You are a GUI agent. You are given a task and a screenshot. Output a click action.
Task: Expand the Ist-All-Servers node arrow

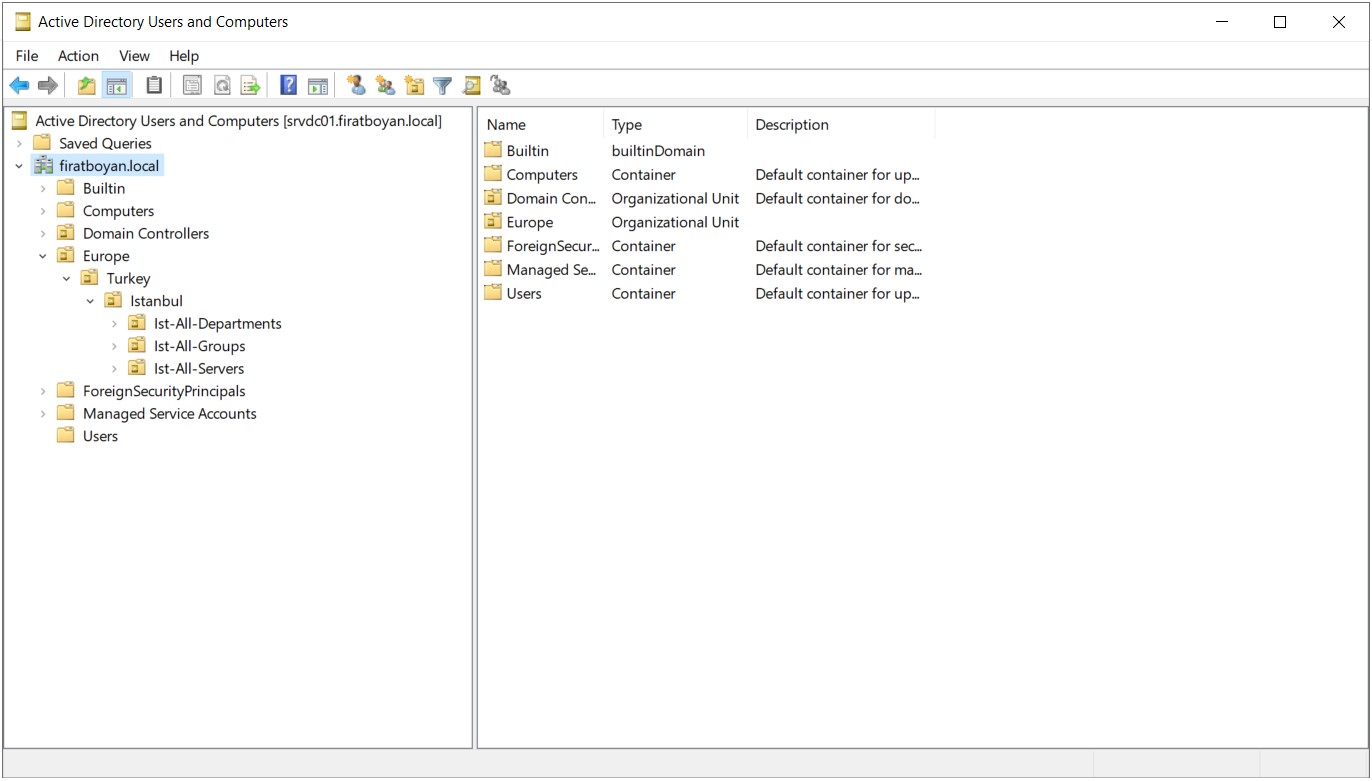click(114, 368)
